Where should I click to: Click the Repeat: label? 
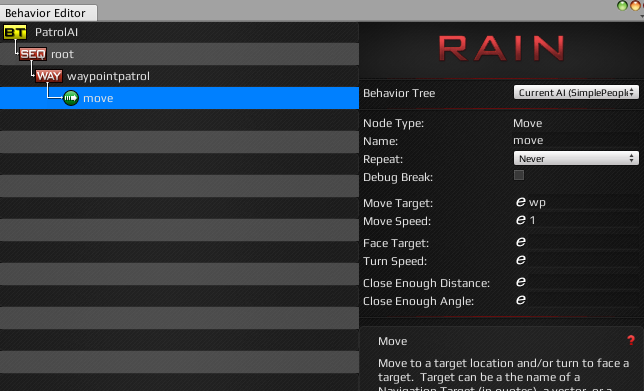point(383,159)
